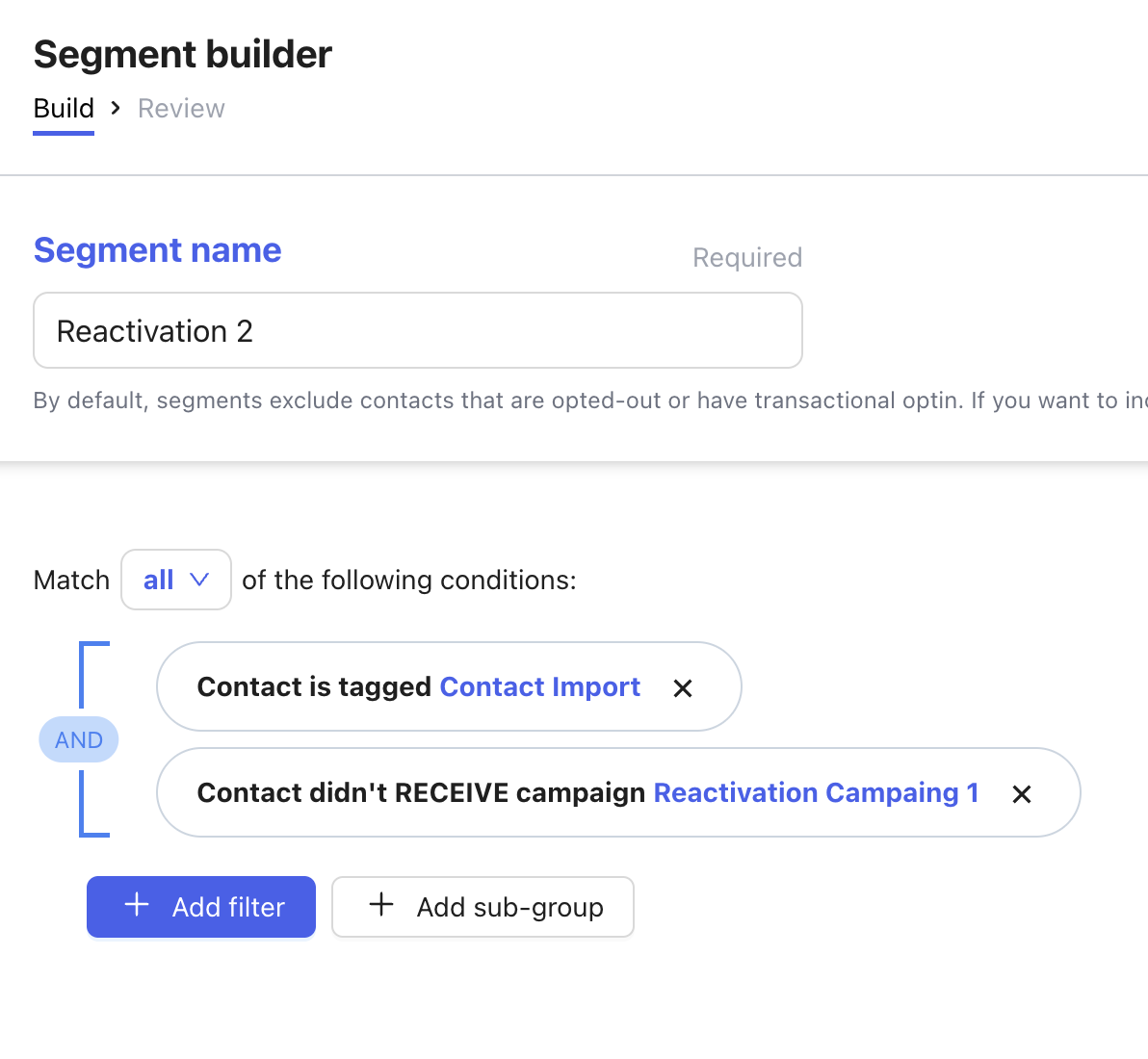
Task: Go to the Review step tab
Action: [x=181, y=108]
